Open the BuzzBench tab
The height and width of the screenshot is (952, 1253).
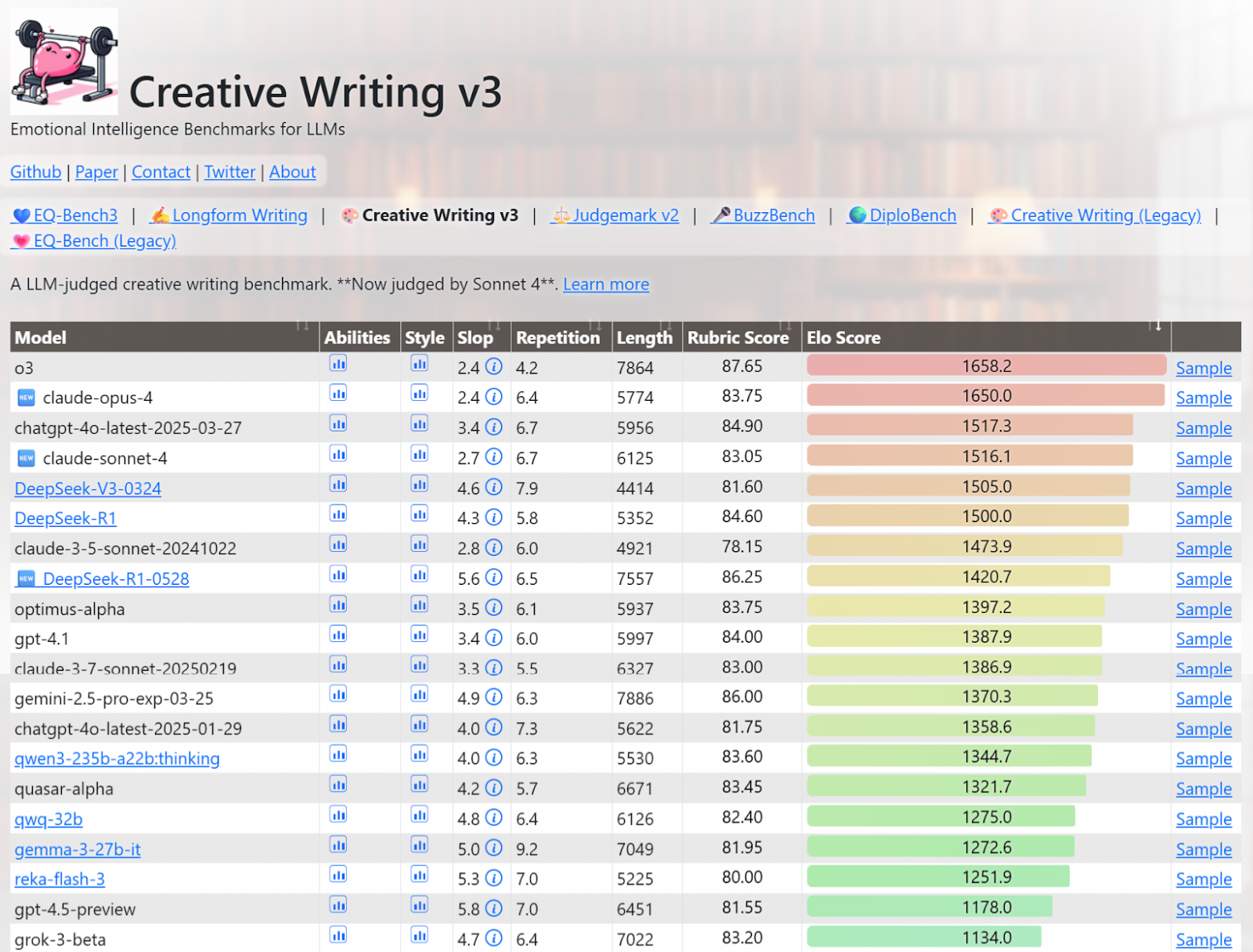(764, 215)
